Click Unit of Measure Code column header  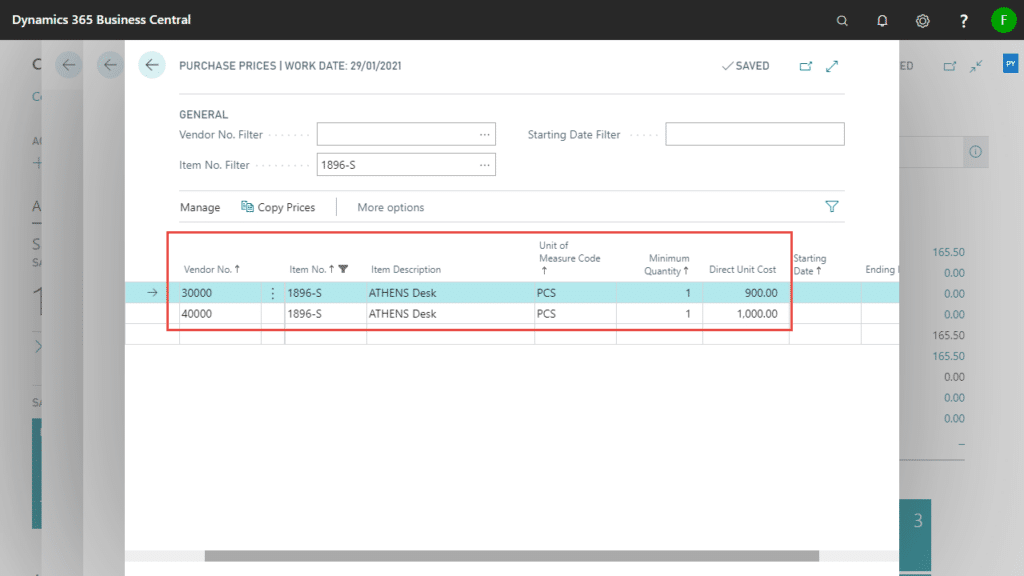[x=569, y=257]
